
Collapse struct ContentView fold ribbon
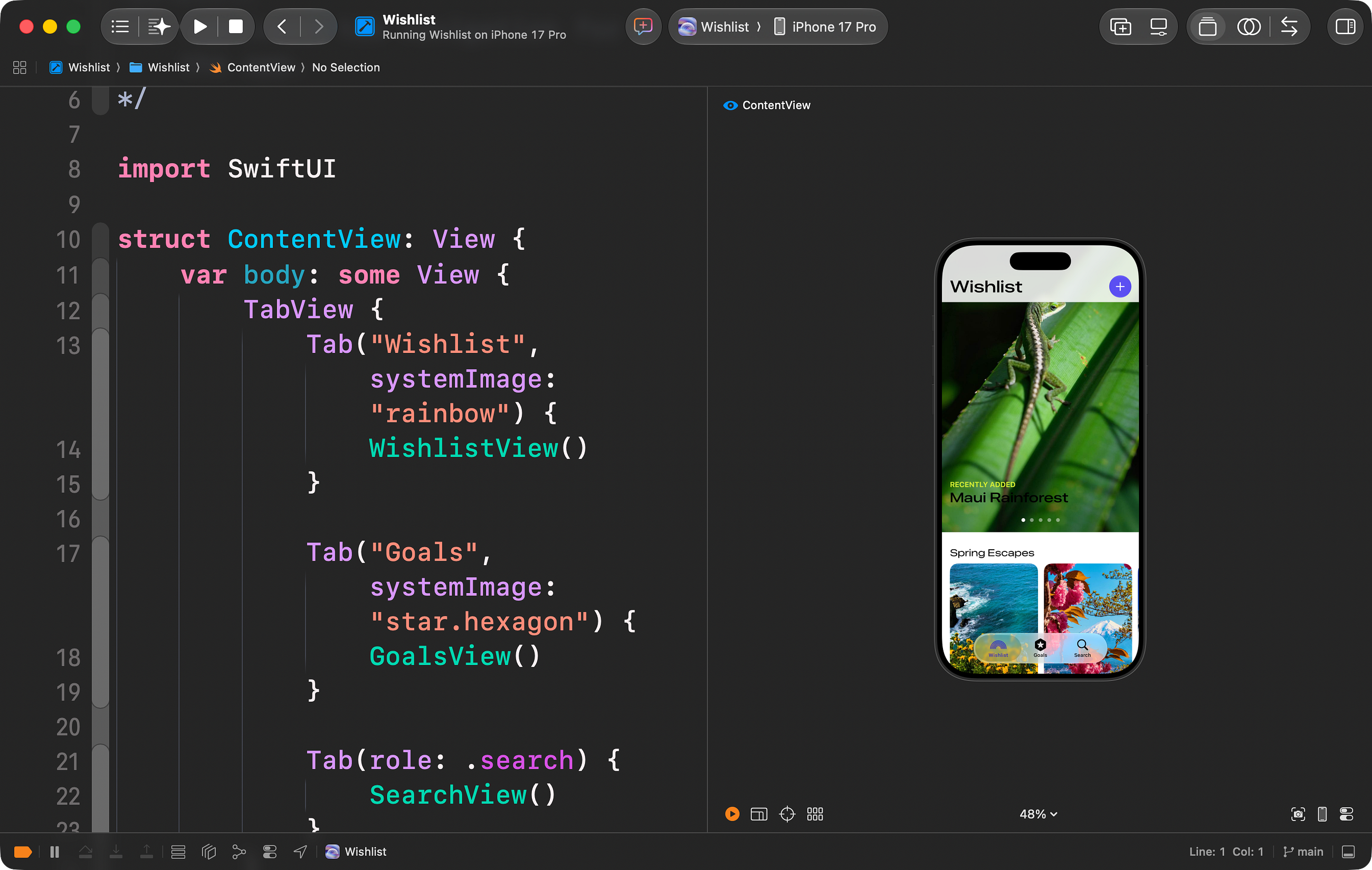point(100,240)
